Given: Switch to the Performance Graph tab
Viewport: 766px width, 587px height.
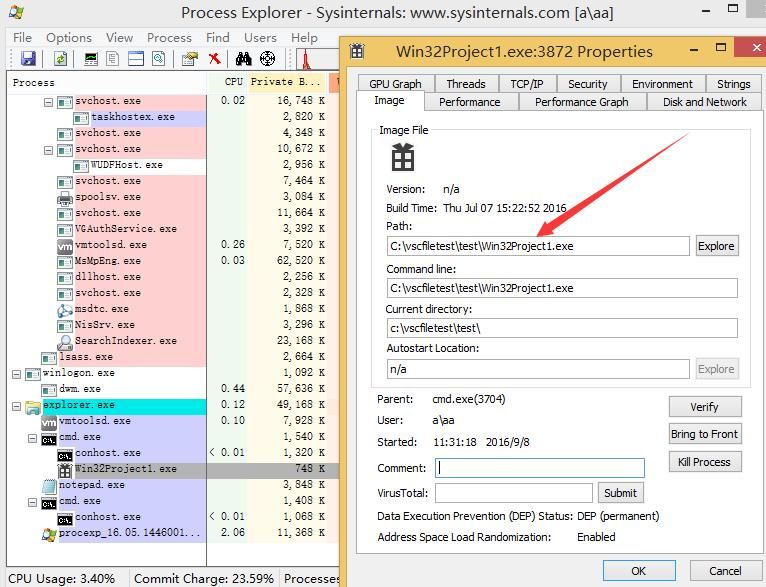Looking at the screenshot, I should click(582, 102).
